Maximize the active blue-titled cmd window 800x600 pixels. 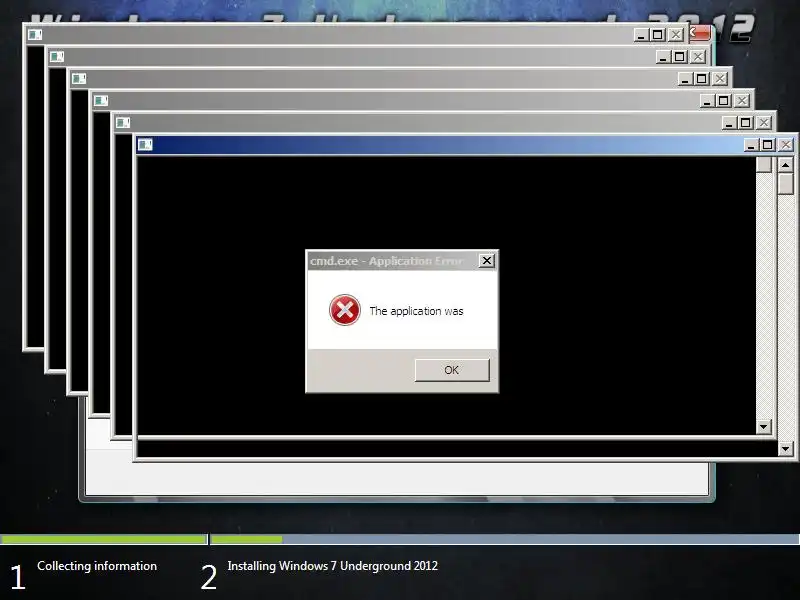767,145
